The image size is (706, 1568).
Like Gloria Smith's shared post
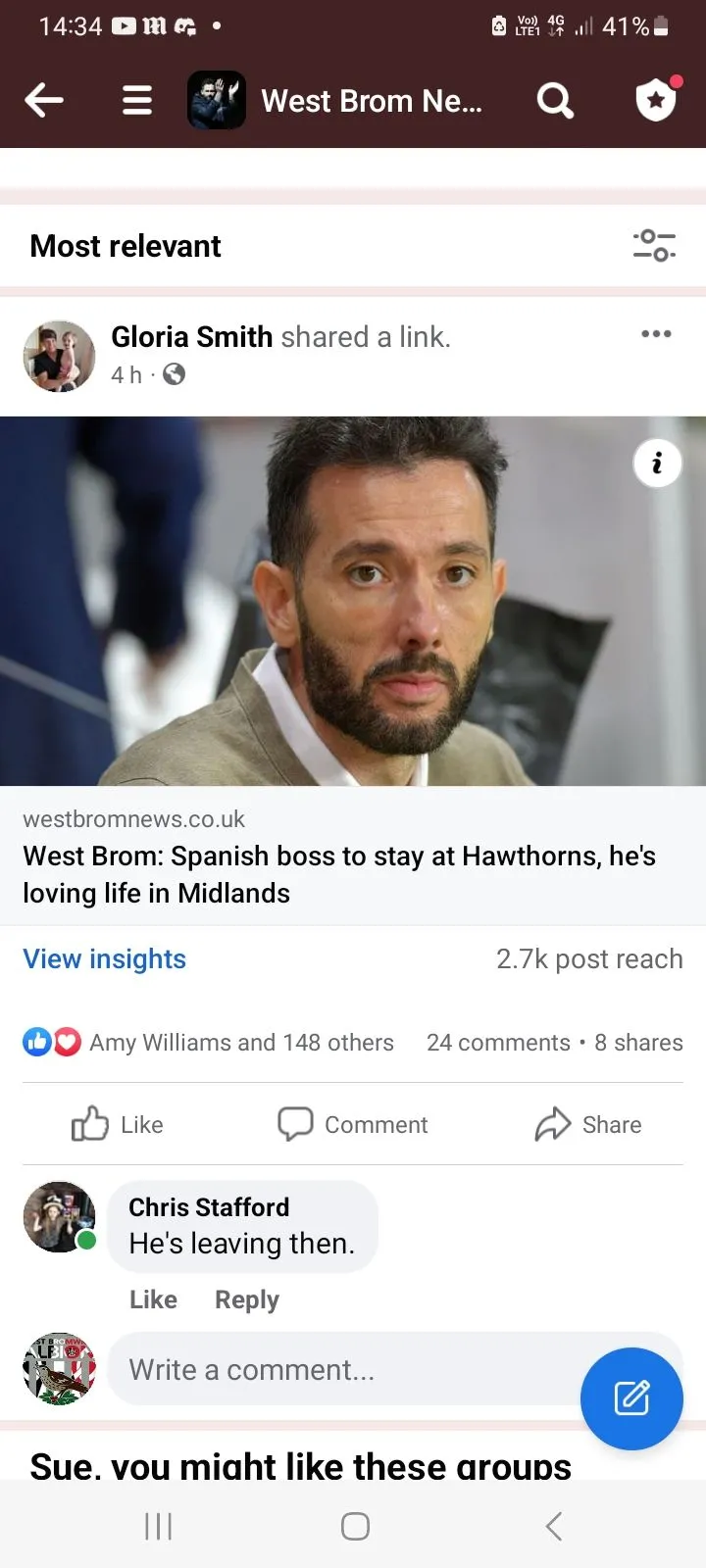118,1124
